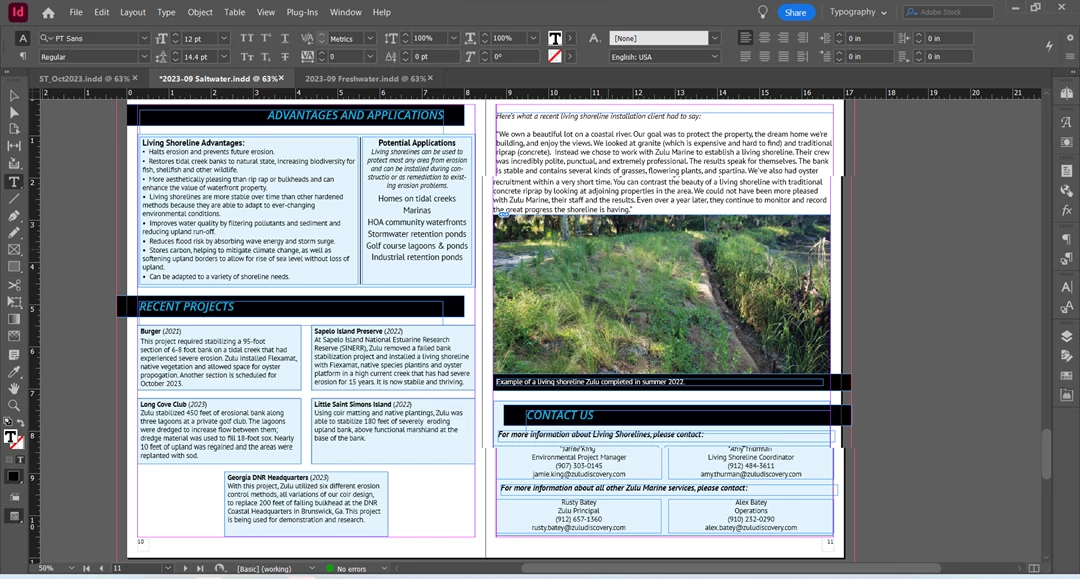Toggle All Caps formatting
This screenshot has height=579, width=1080.
click(247, 39)
